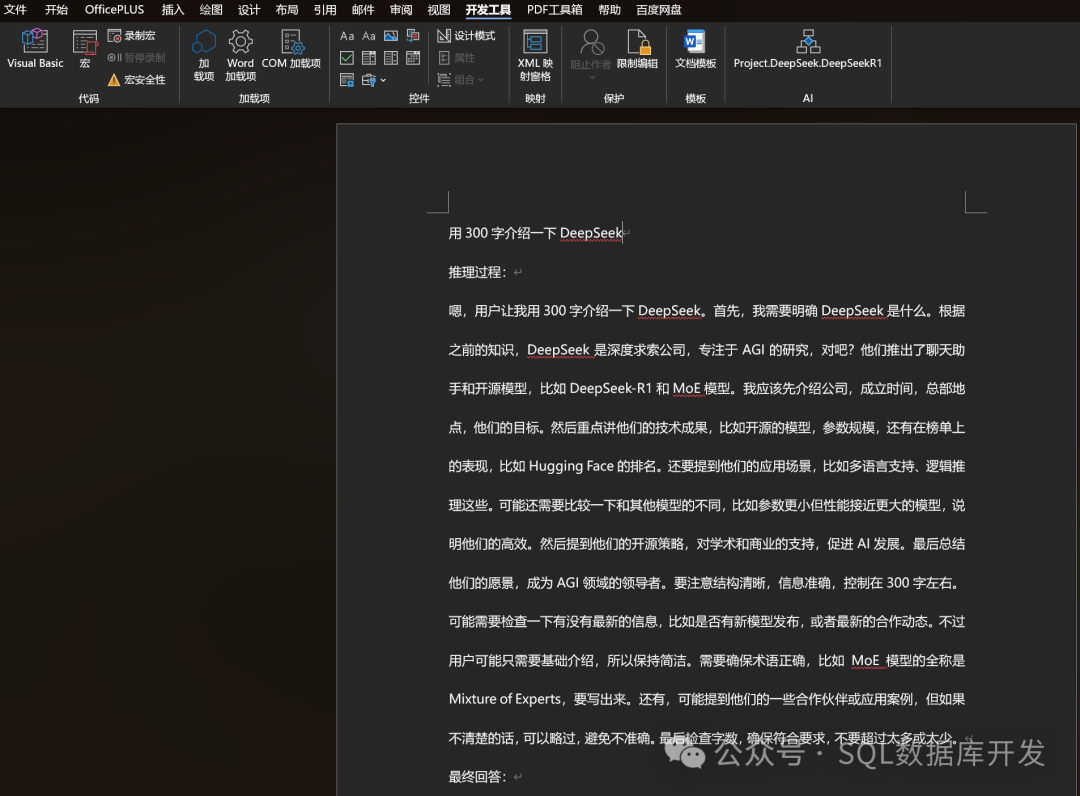Open COM 加载项 dialog
This screenshot has width=1080, height=796.
click(291, 50)
